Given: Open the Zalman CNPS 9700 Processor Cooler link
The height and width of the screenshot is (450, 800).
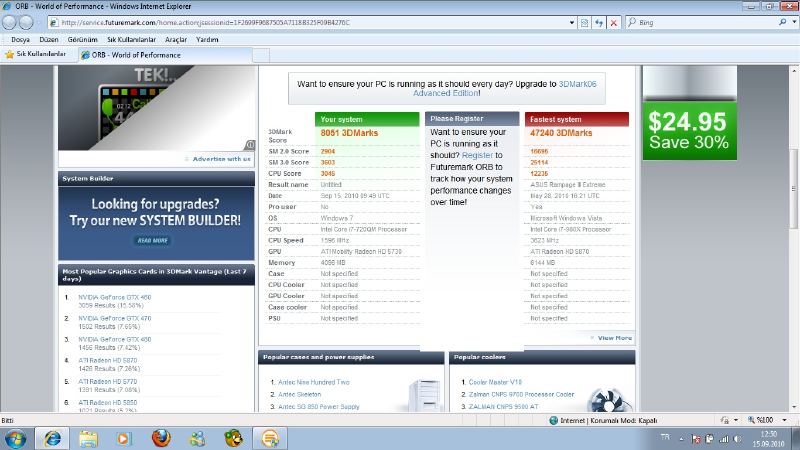Looking at the screenshot, I should pos(521,394).
